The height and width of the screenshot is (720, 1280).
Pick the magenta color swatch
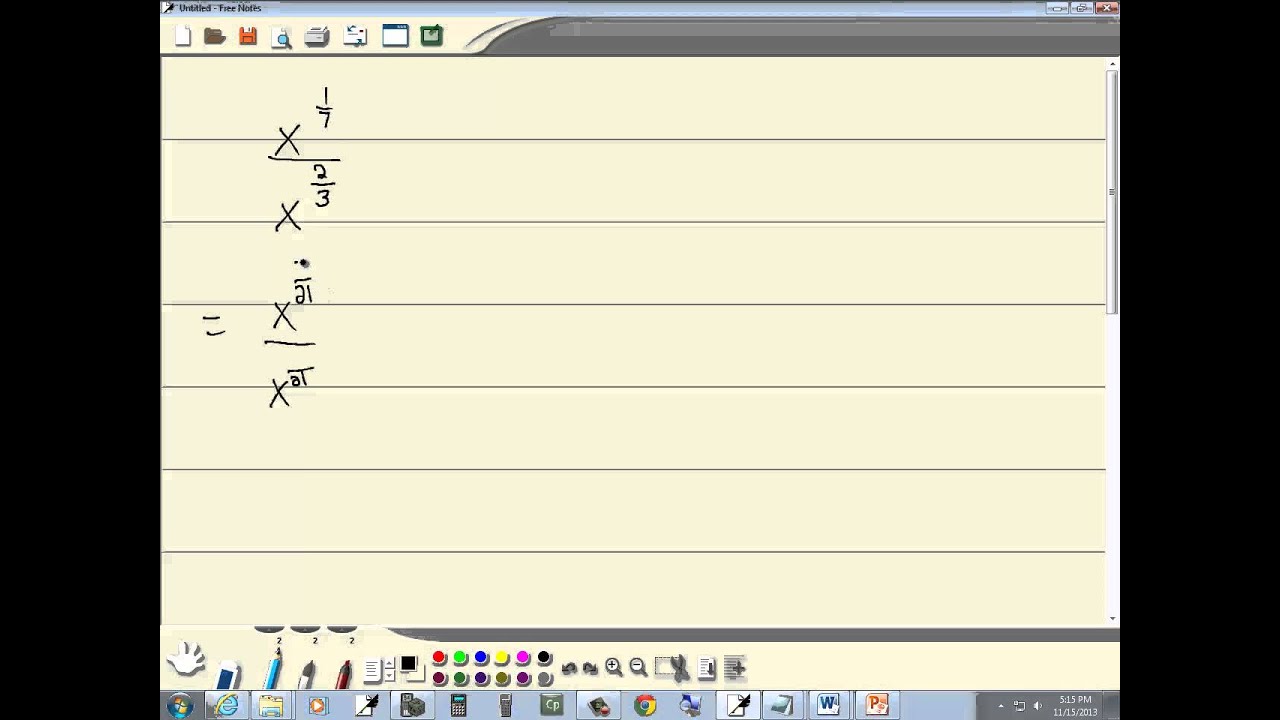coord(523,657)
